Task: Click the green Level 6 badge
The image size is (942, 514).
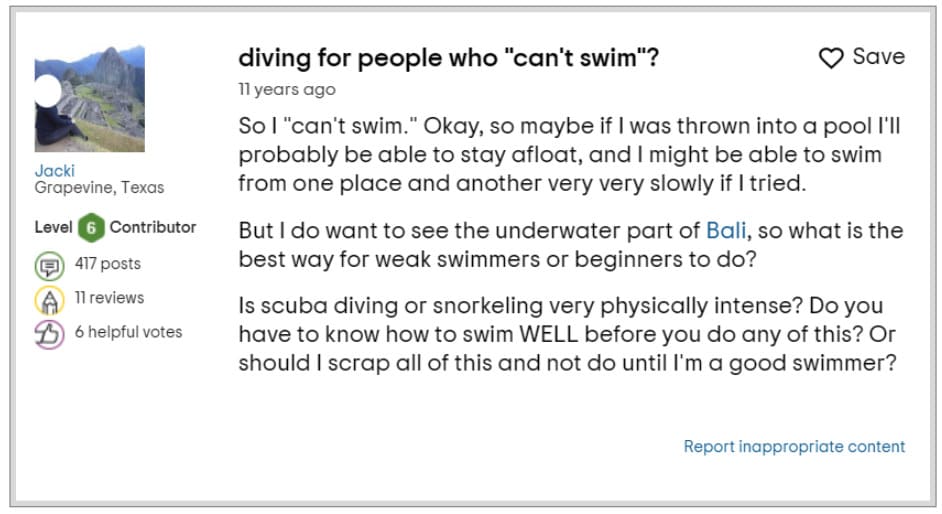Action: (x=91, y=228)
